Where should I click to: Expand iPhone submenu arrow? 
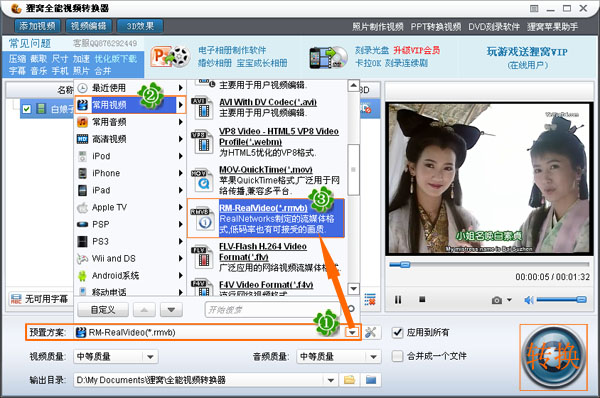click(x=181, y=173)
